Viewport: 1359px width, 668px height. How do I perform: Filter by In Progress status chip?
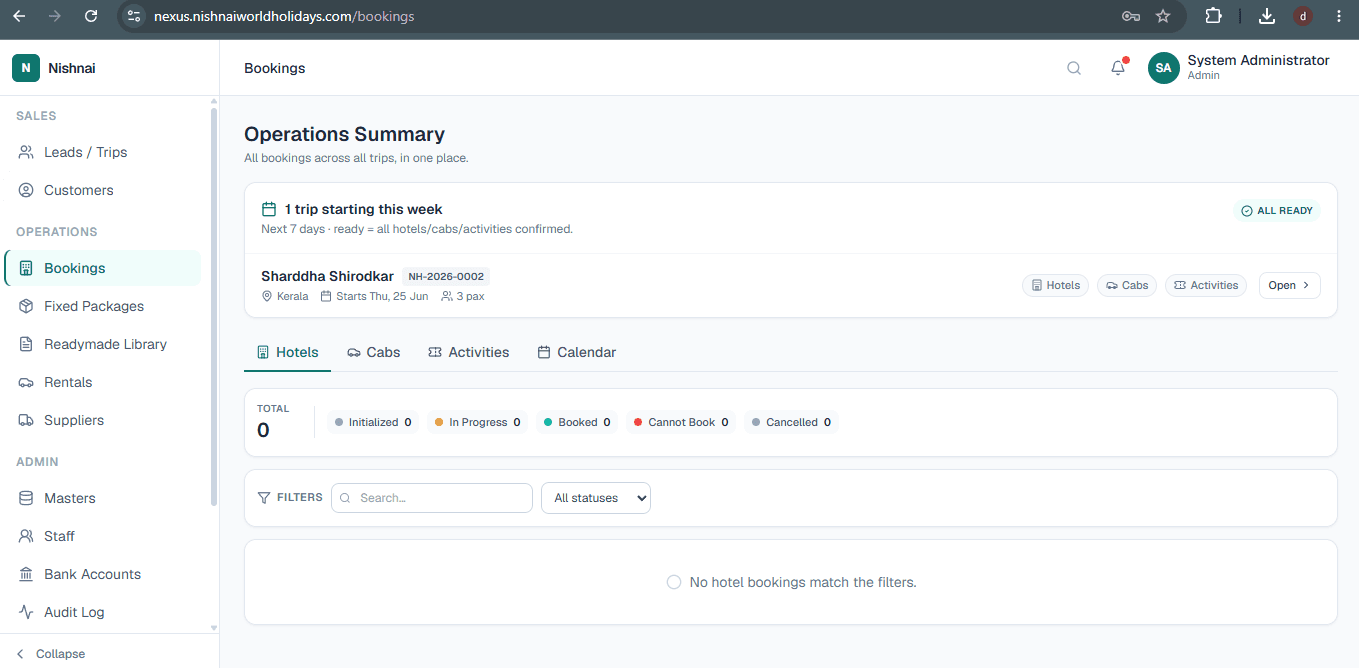click(x=477, y=422)
